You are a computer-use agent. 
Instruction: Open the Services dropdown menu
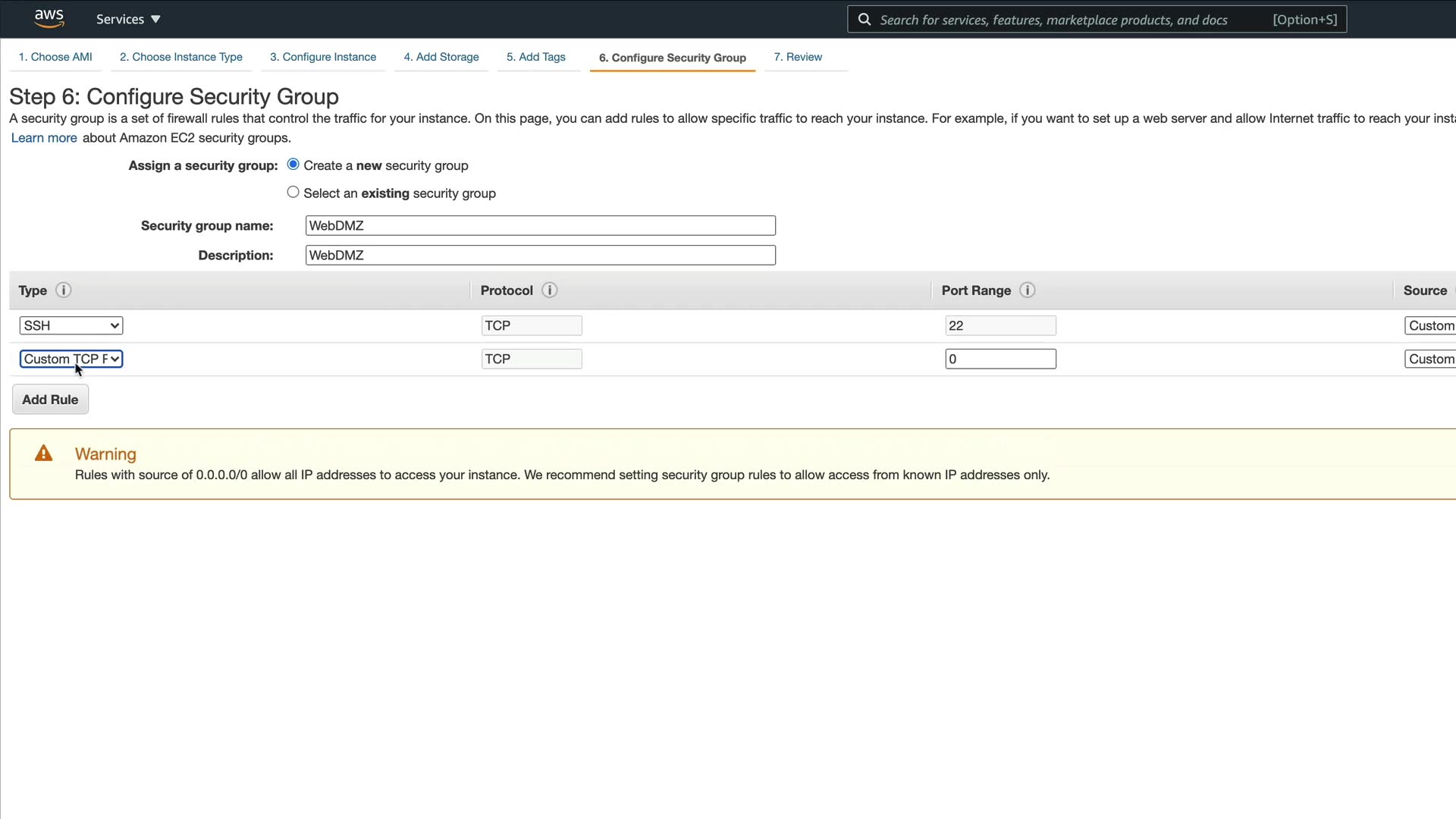click(128, 19)
